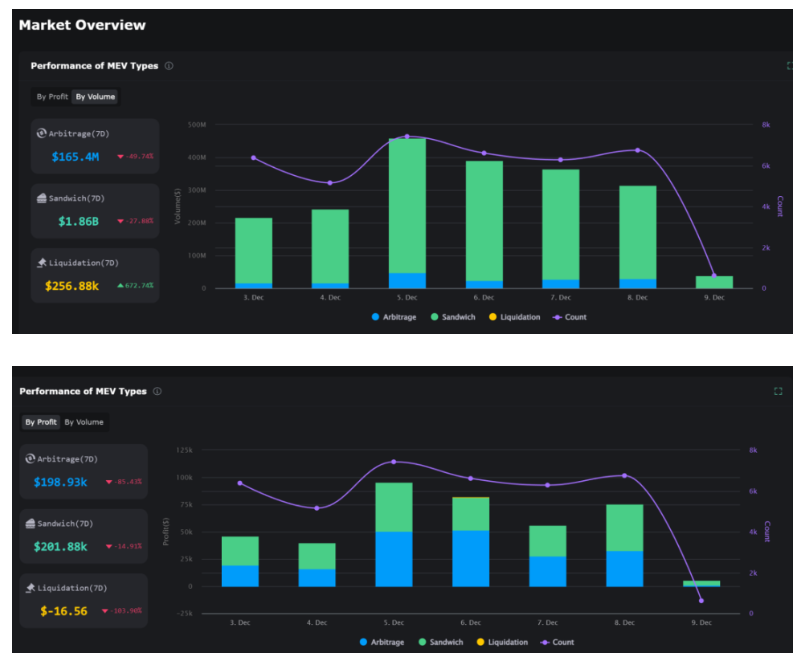Toggle Count line in upper chart legend

pos(569,317)
